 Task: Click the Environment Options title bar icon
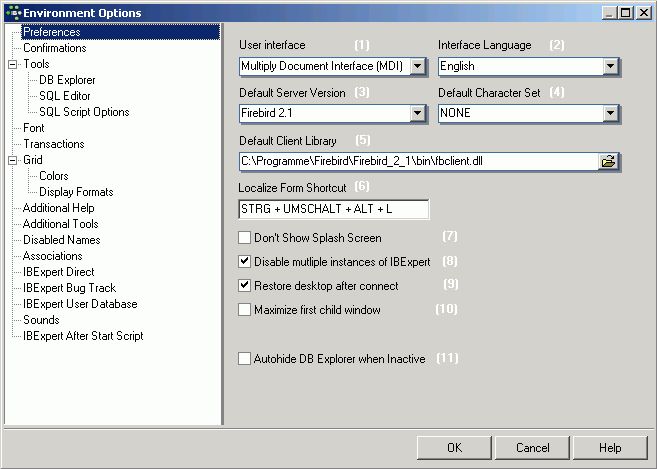(12, 13)
